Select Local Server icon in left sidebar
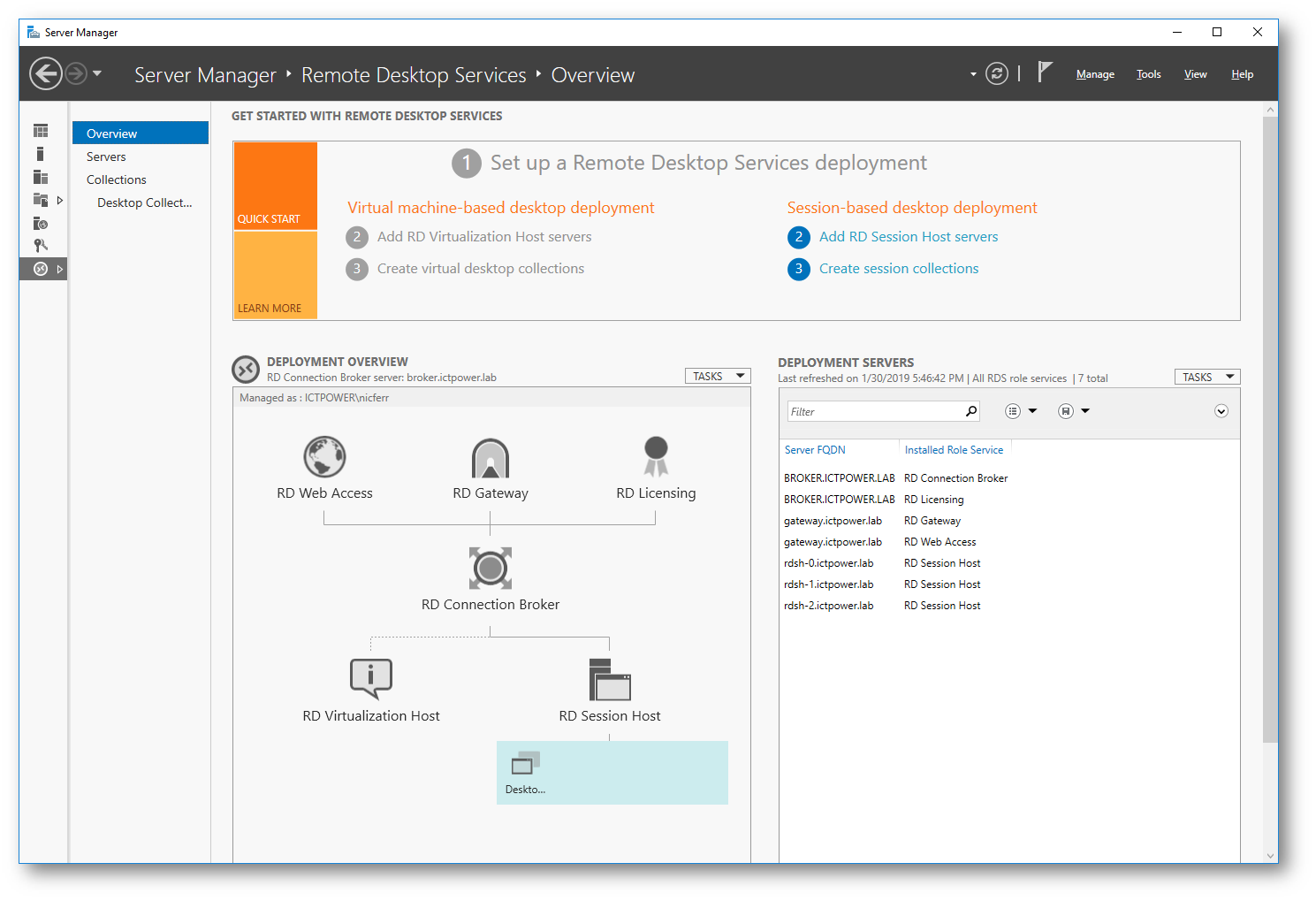1316x901 pixels. coord(40,154)
